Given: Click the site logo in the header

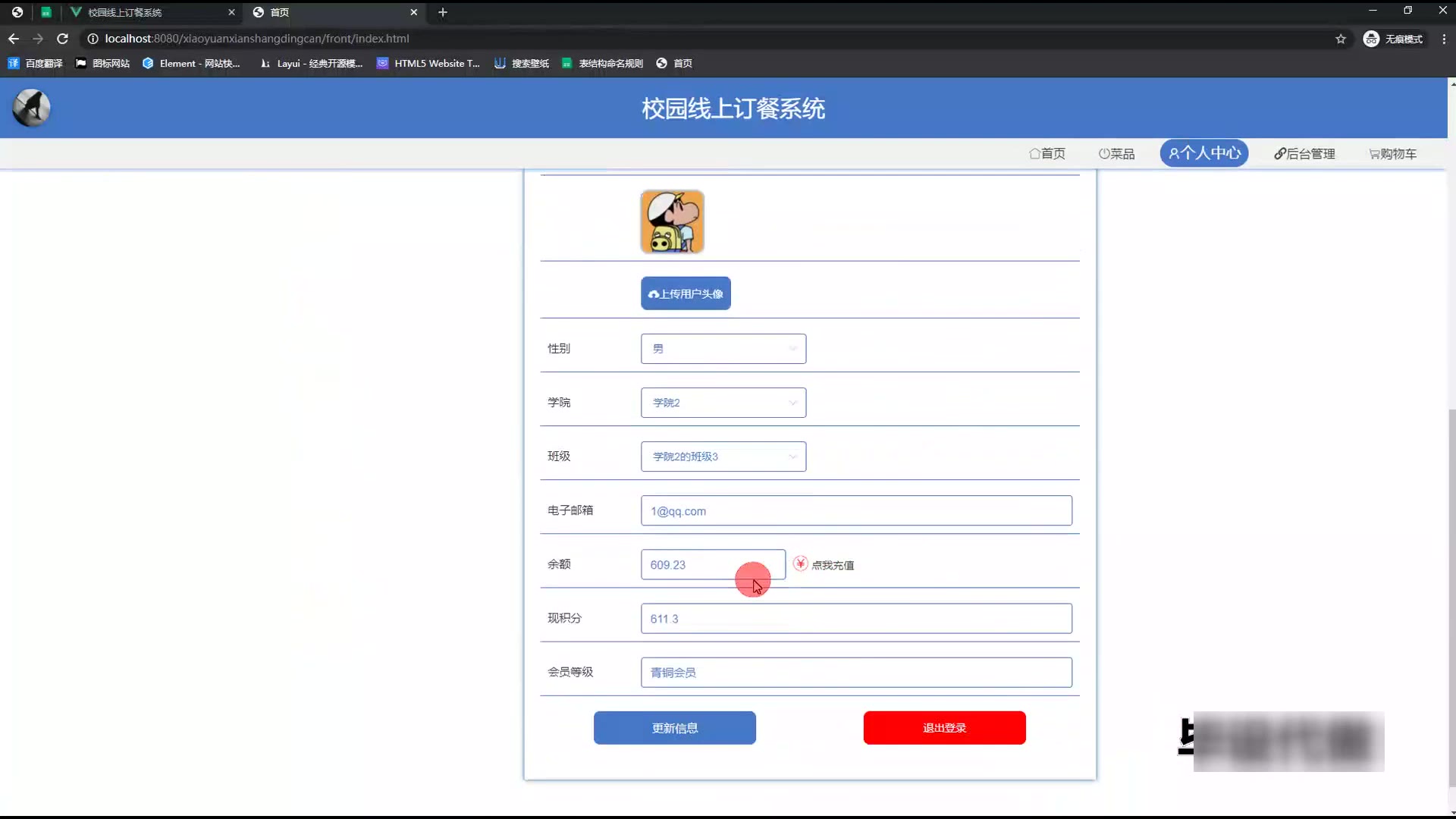Looking at the screenshot, I should pyautogui.click(x=31, y=108).
